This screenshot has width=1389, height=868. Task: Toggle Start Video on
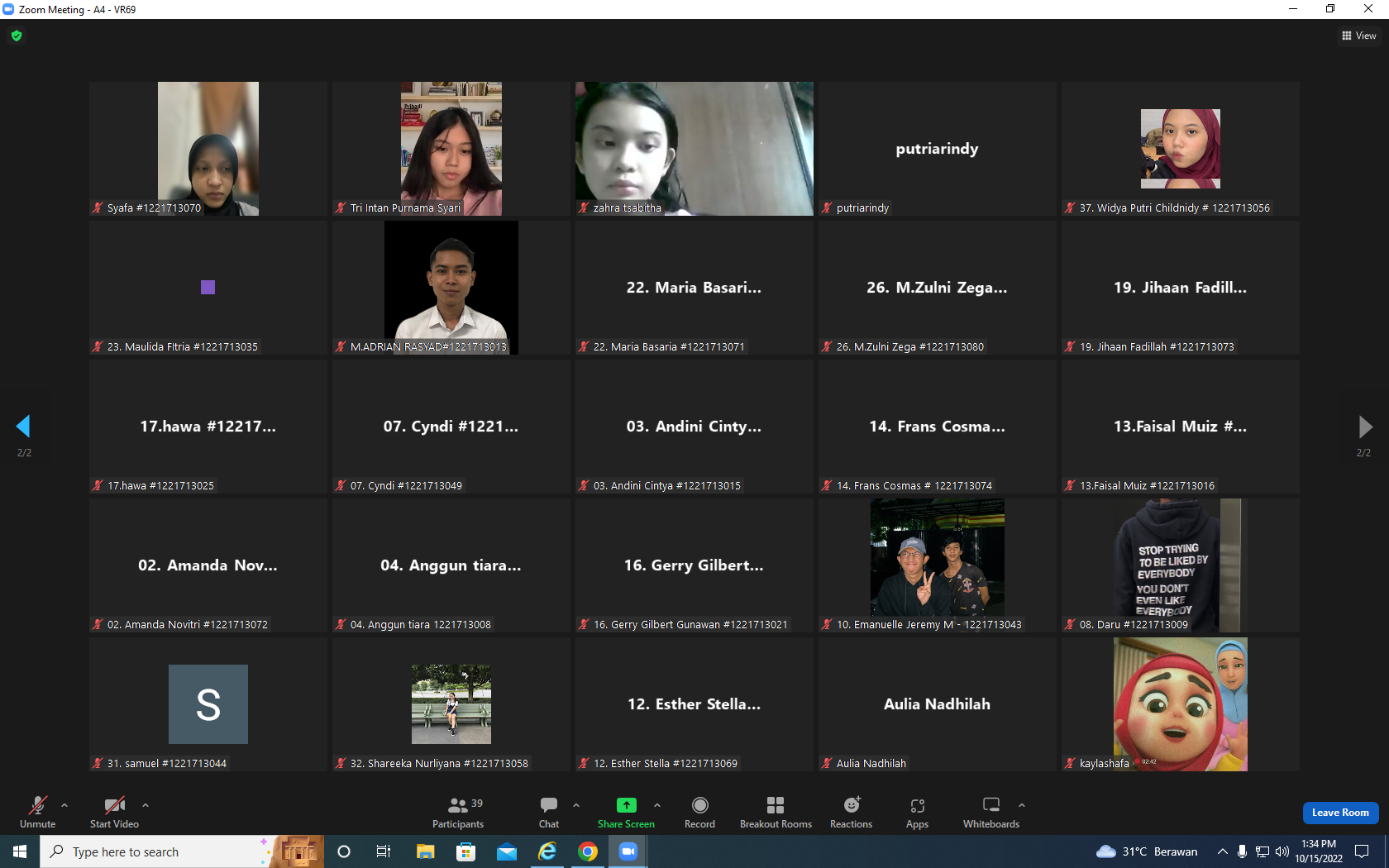pos(114,812)
